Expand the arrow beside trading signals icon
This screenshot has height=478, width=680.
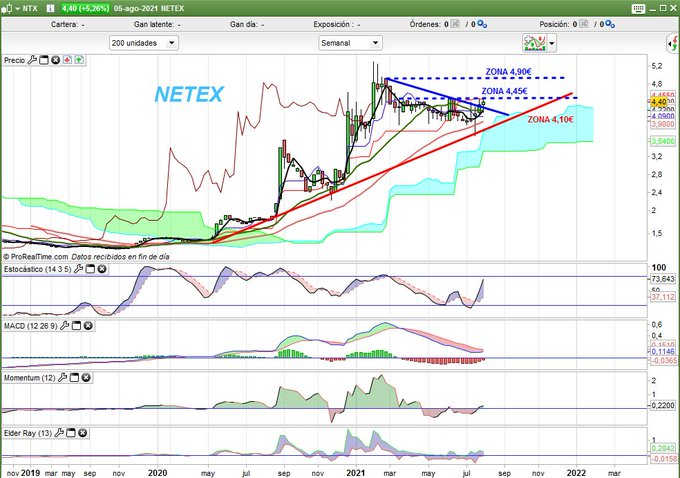coord(552,43)
